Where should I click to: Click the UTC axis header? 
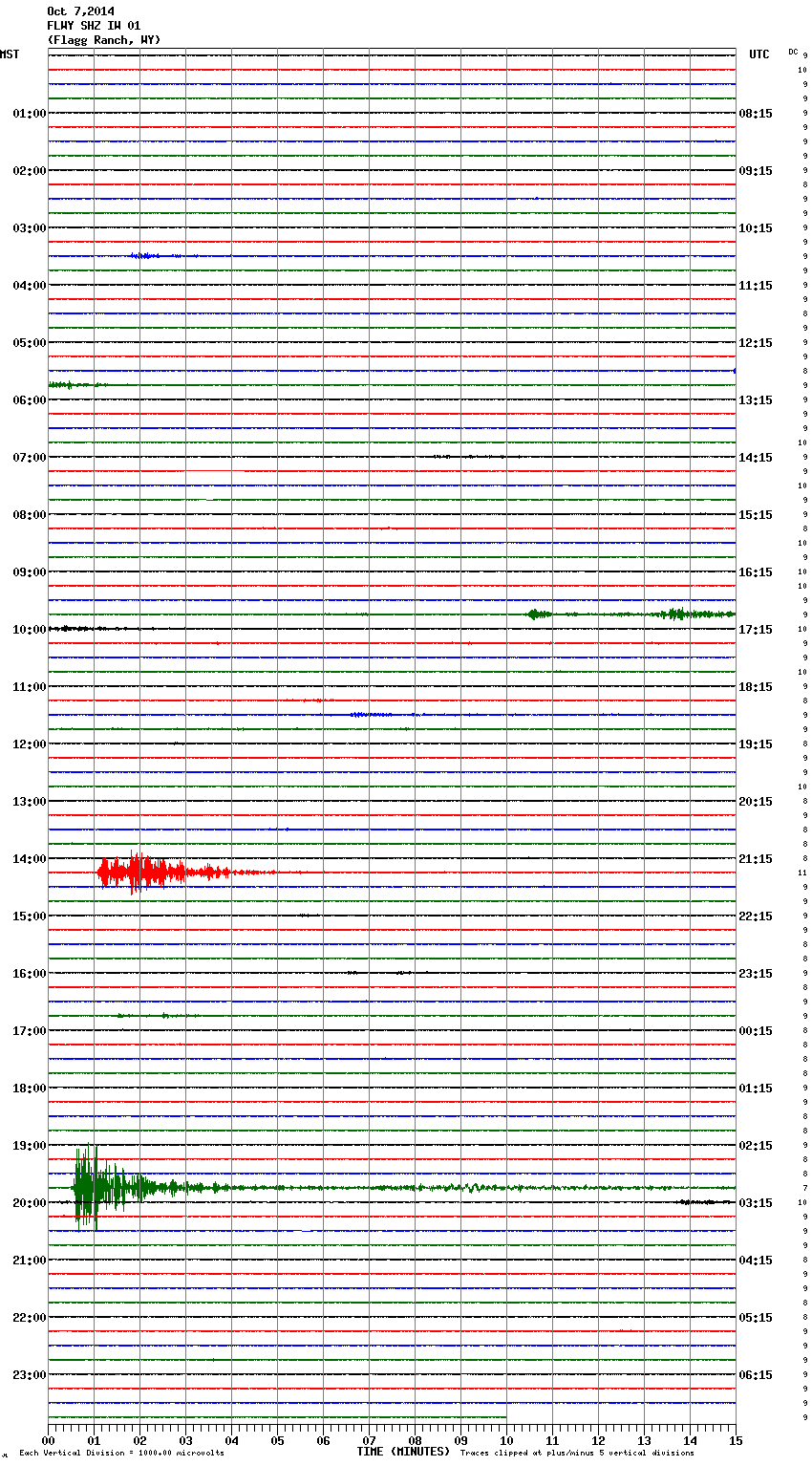(759, 54)
